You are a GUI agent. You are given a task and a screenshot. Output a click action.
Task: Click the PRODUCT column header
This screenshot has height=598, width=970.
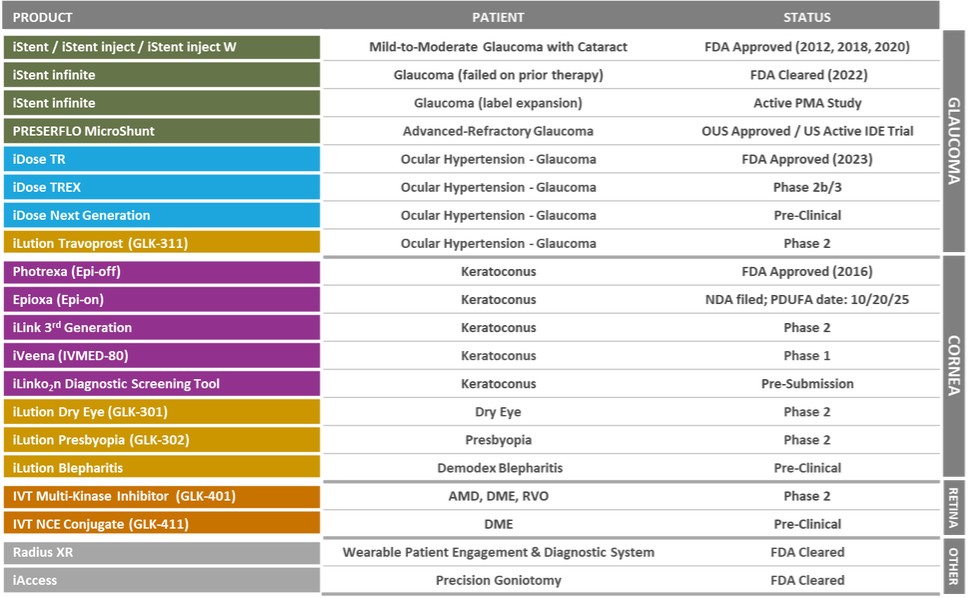(x=43, y=17)
